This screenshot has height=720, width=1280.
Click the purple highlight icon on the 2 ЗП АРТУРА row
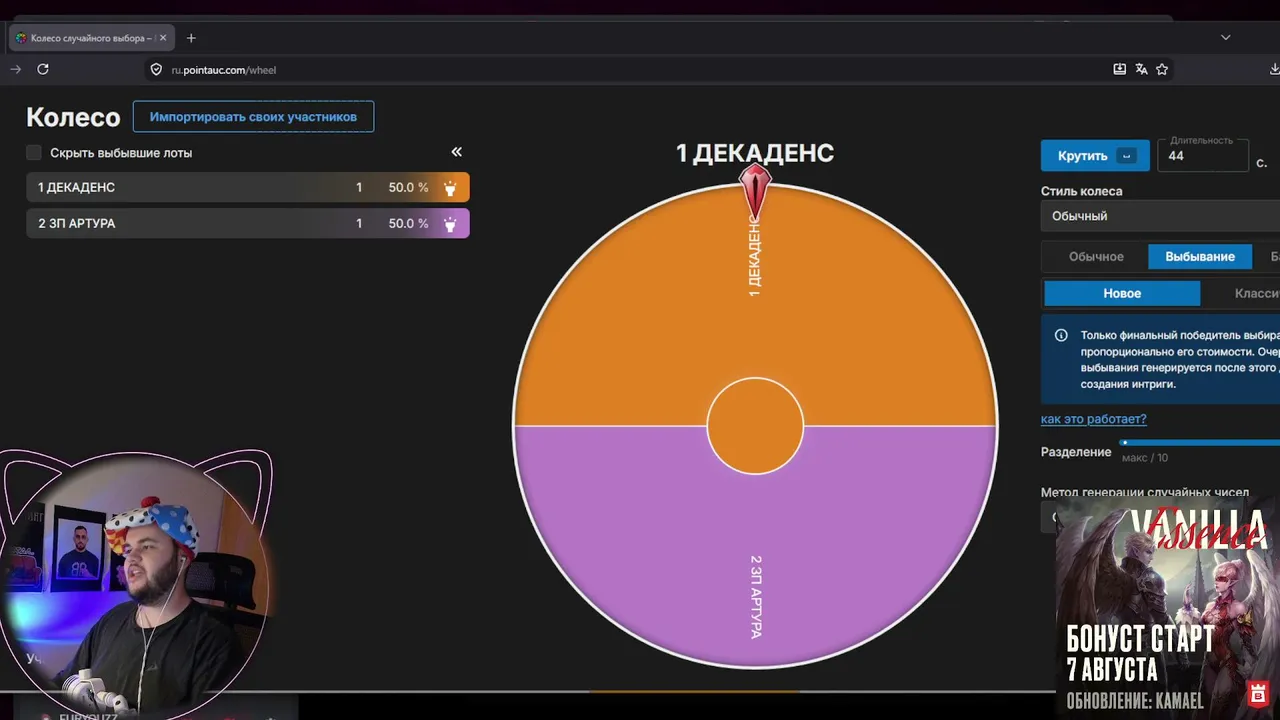(x=450, y=224)
